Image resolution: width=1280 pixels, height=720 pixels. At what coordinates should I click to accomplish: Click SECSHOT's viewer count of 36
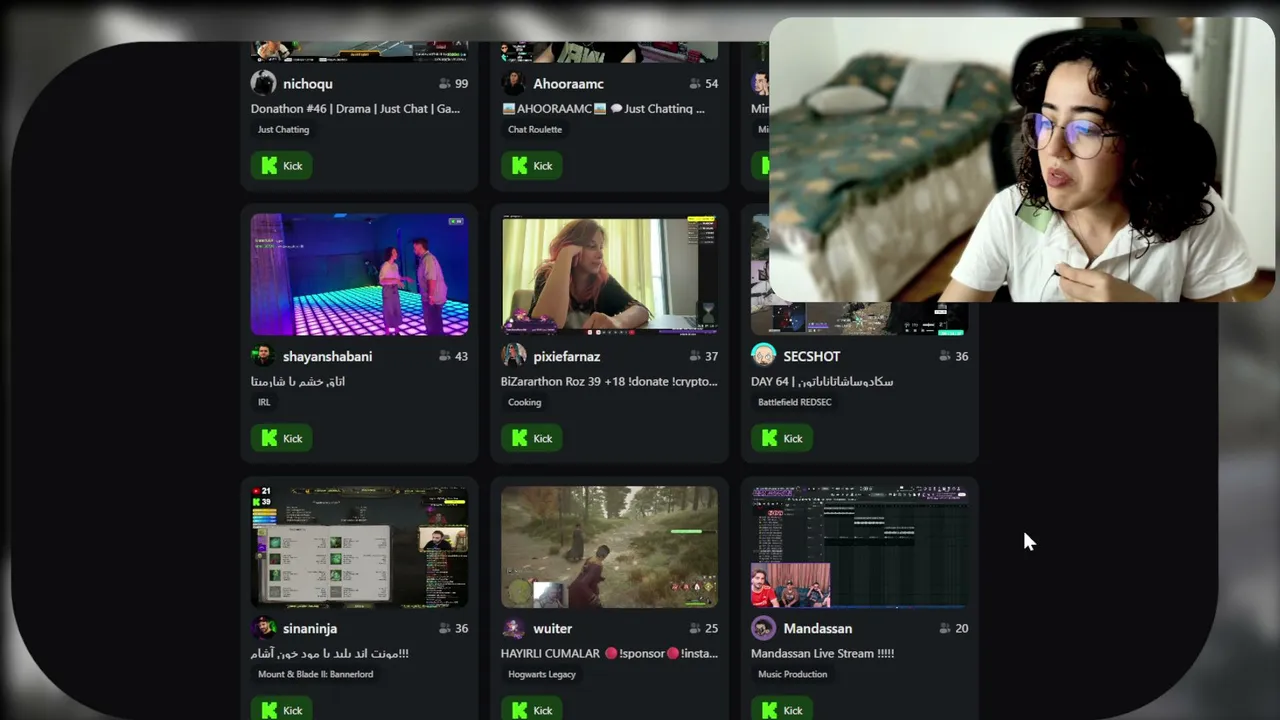click(953, 356)
